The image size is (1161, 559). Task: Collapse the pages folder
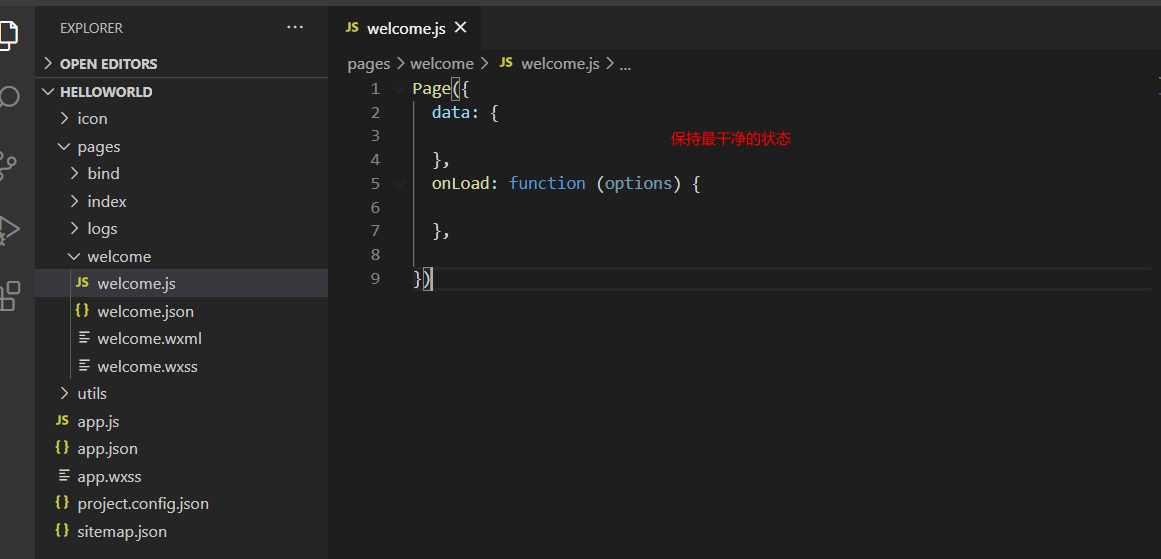[181, 147]
